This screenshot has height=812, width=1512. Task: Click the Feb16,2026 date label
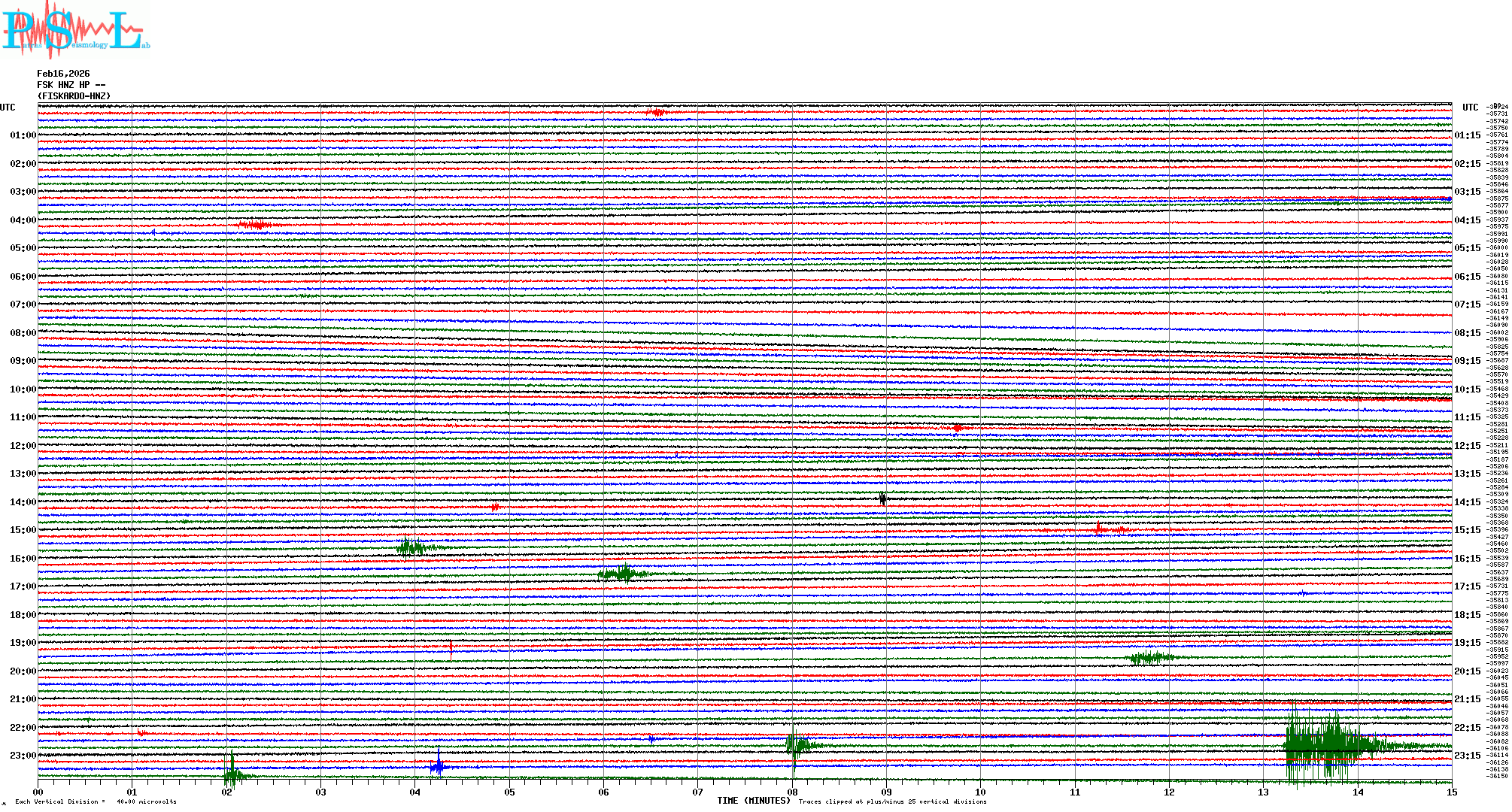pyautogui.click(x=63, y=74)
